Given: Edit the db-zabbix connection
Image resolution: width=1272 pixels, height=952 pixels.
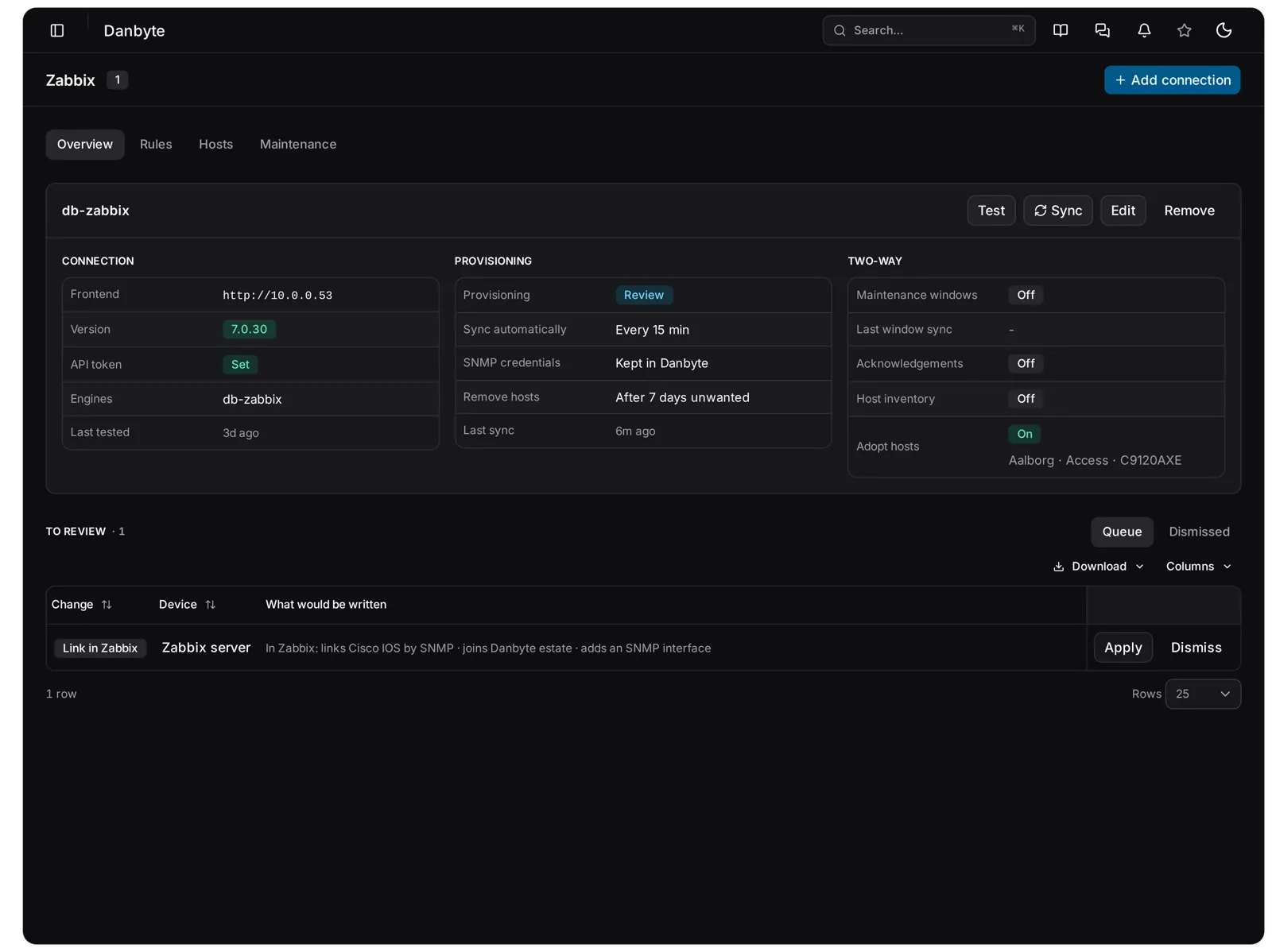Looking at the screenshot, I should click(x=1123, y=211).
